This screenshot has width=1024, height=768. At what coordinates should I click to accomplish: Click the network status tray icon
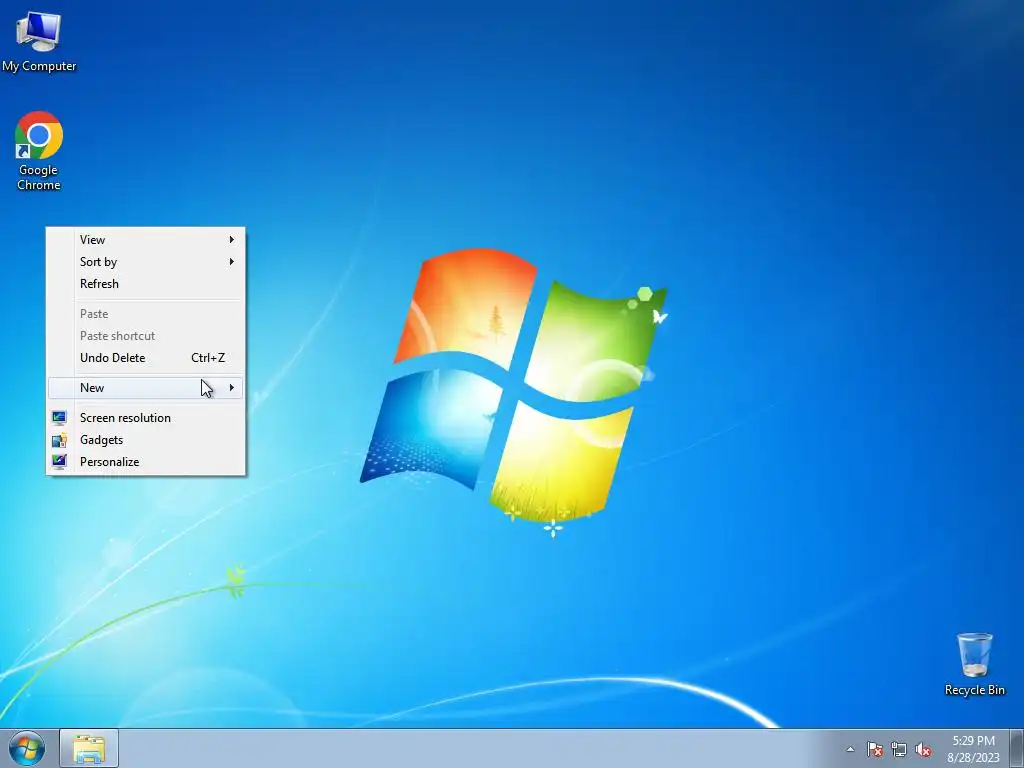tap(899, 749)
